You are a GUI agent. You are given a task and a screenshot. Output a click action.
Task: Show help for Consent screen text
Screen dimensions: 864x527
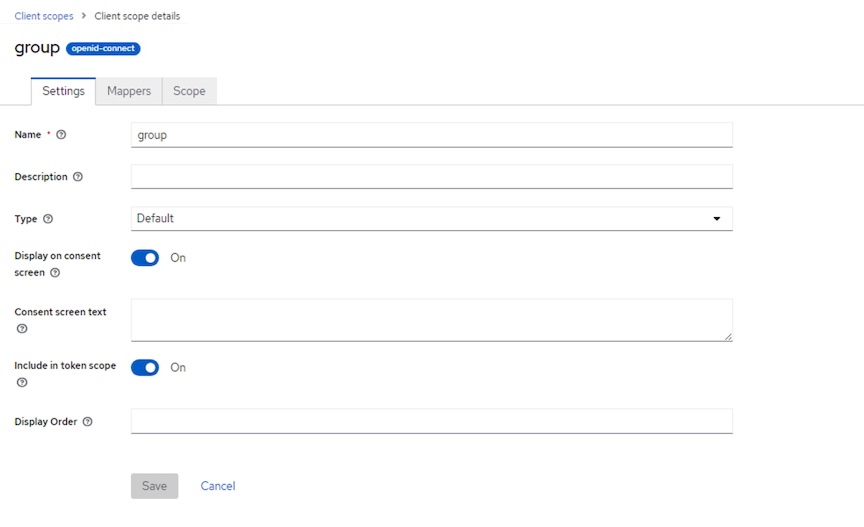coord(22,329)
